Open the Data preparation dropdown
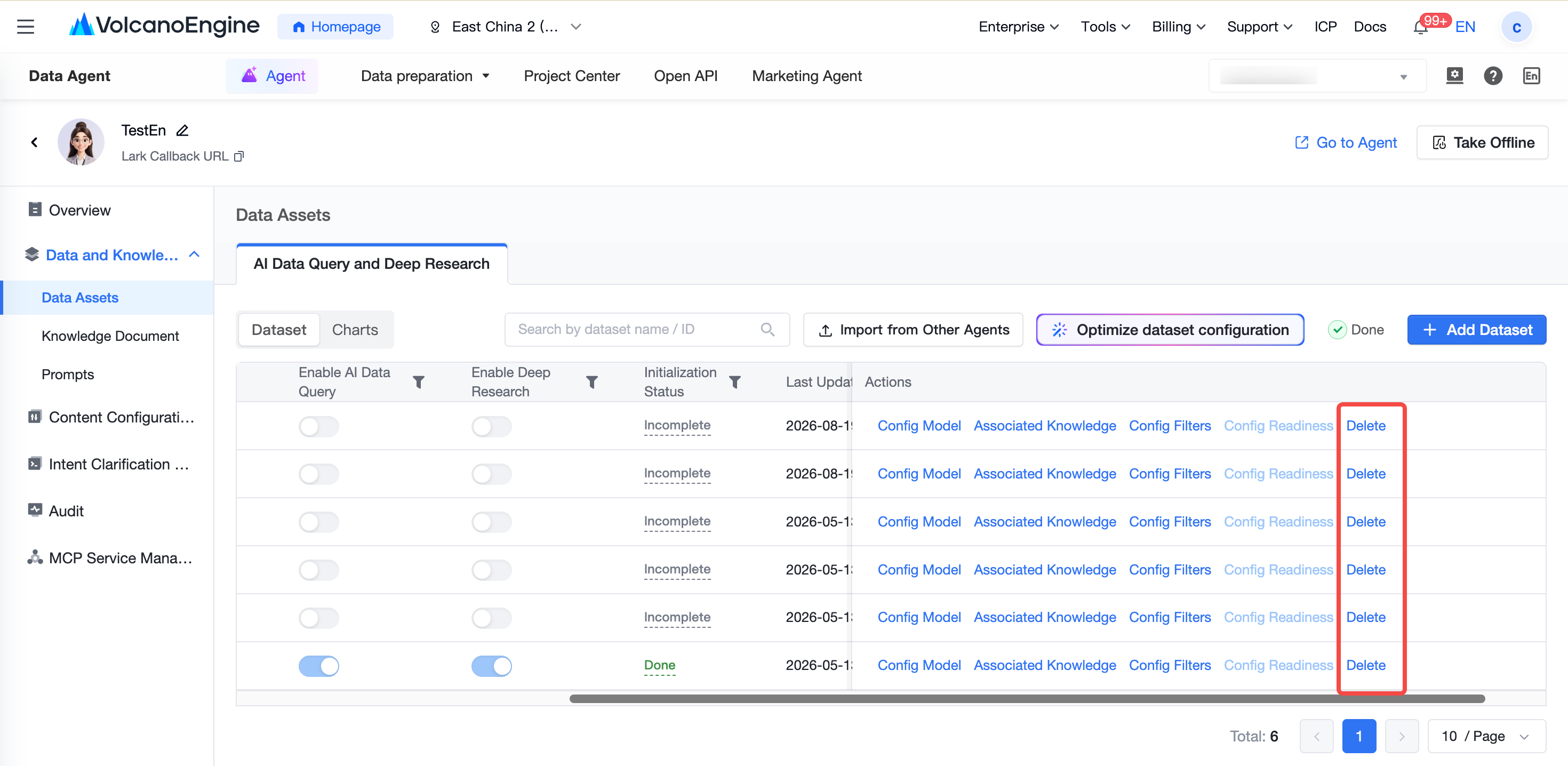The height and width of the screenshot is (766, 1568). pyautogui.click(x=425, y=76)
